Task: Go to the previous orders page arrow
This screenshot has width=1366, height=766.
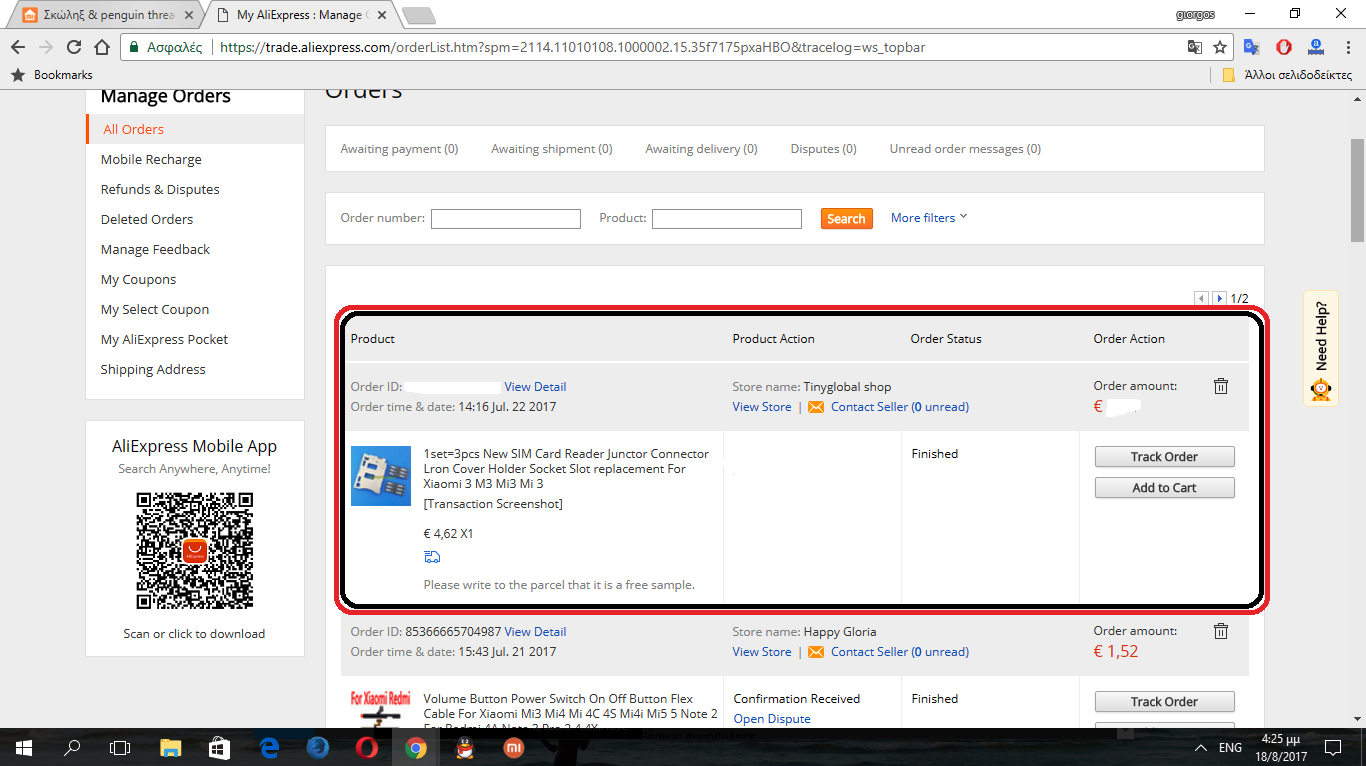Action: tap(1201, 298)
